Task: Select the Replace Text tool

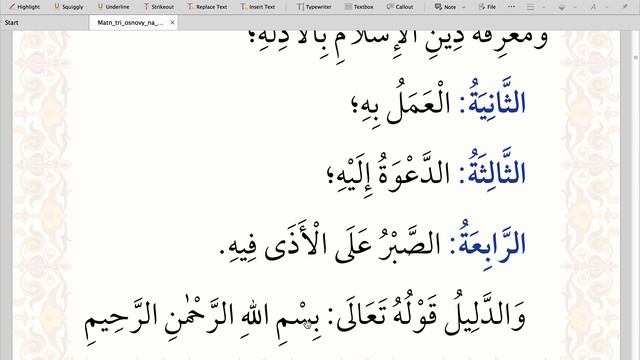Action: coord(207,7)
